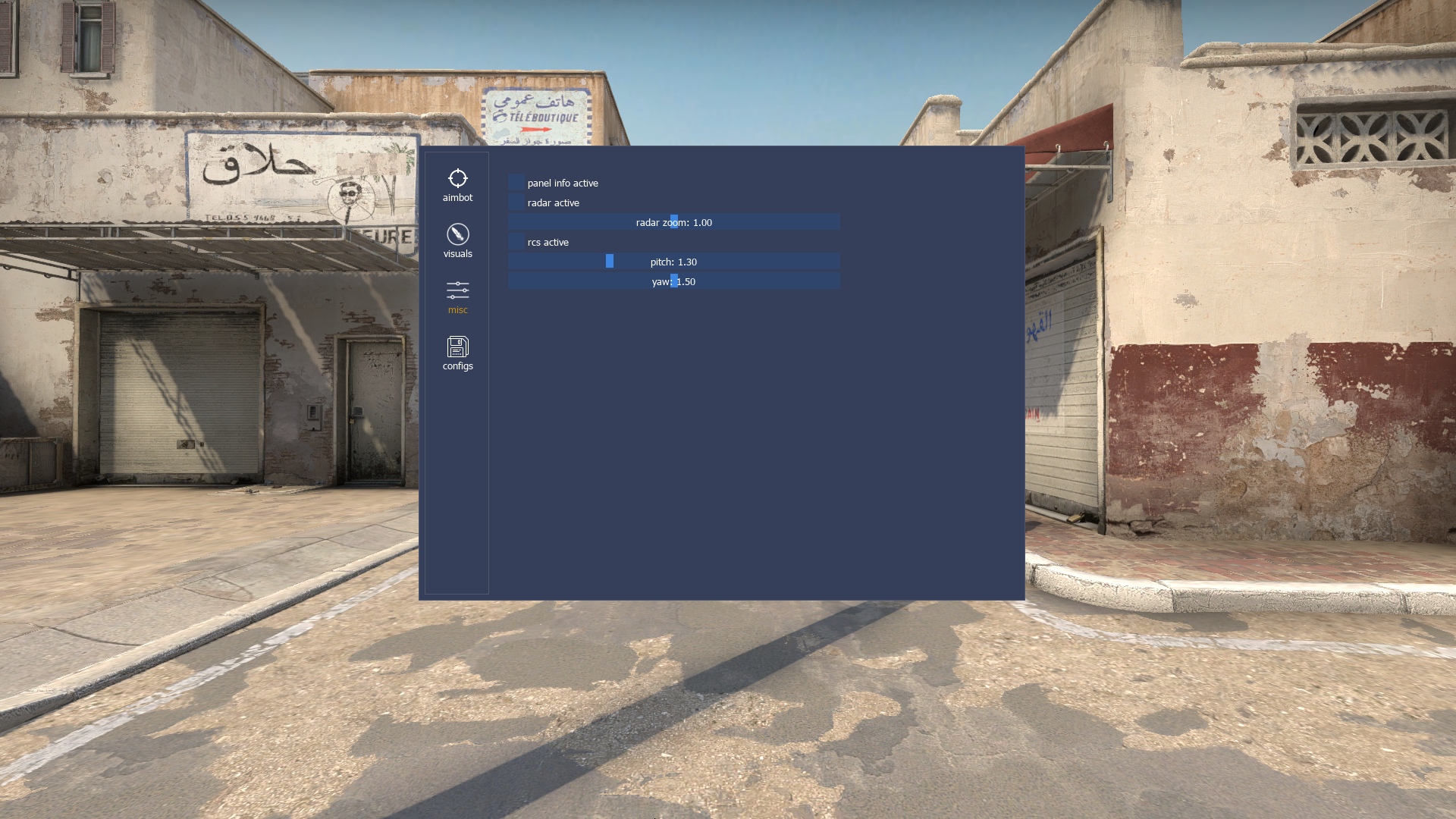Click the aimbot crosshair icon
The image size is (1456, 819).
457,178
